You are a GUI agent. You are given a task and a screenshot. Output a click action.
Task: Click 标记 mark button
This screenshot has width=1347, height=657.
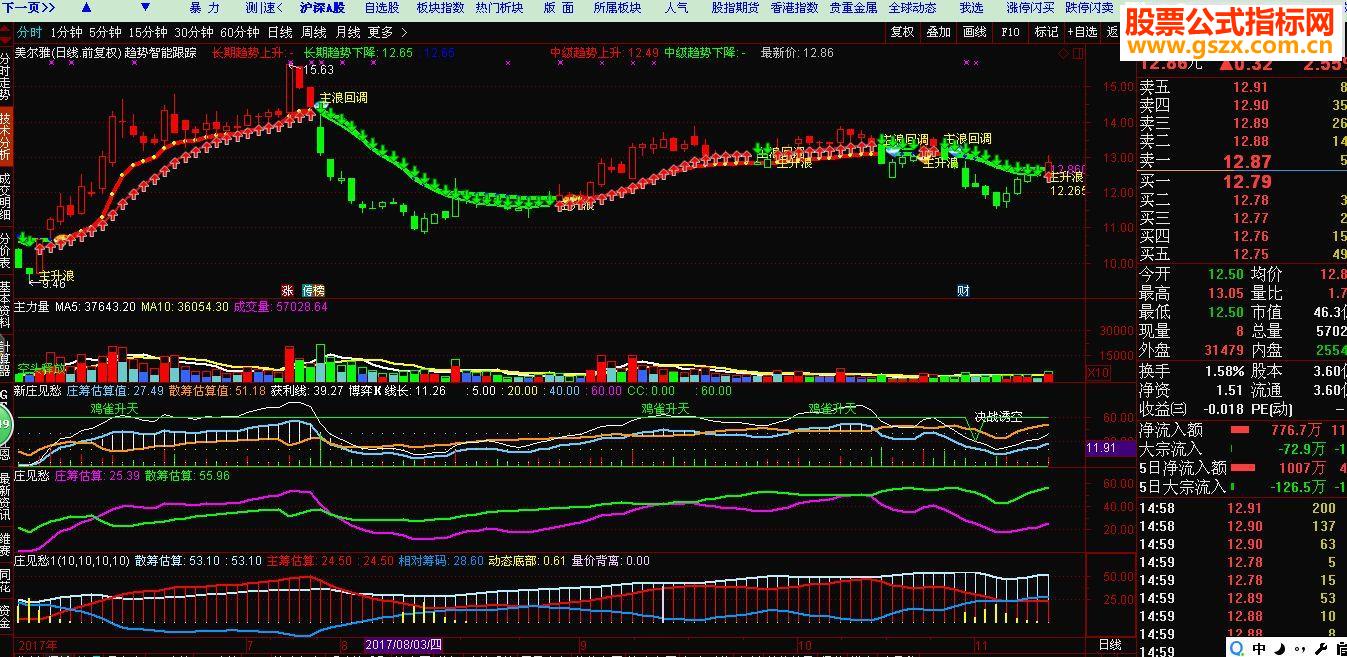pos(1046,32)
